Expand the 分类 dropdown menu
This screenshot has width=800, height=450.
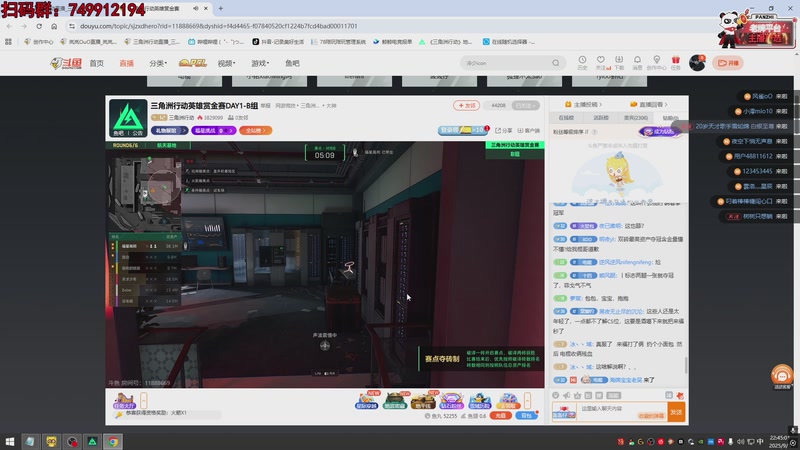click(x=158, y=63)
